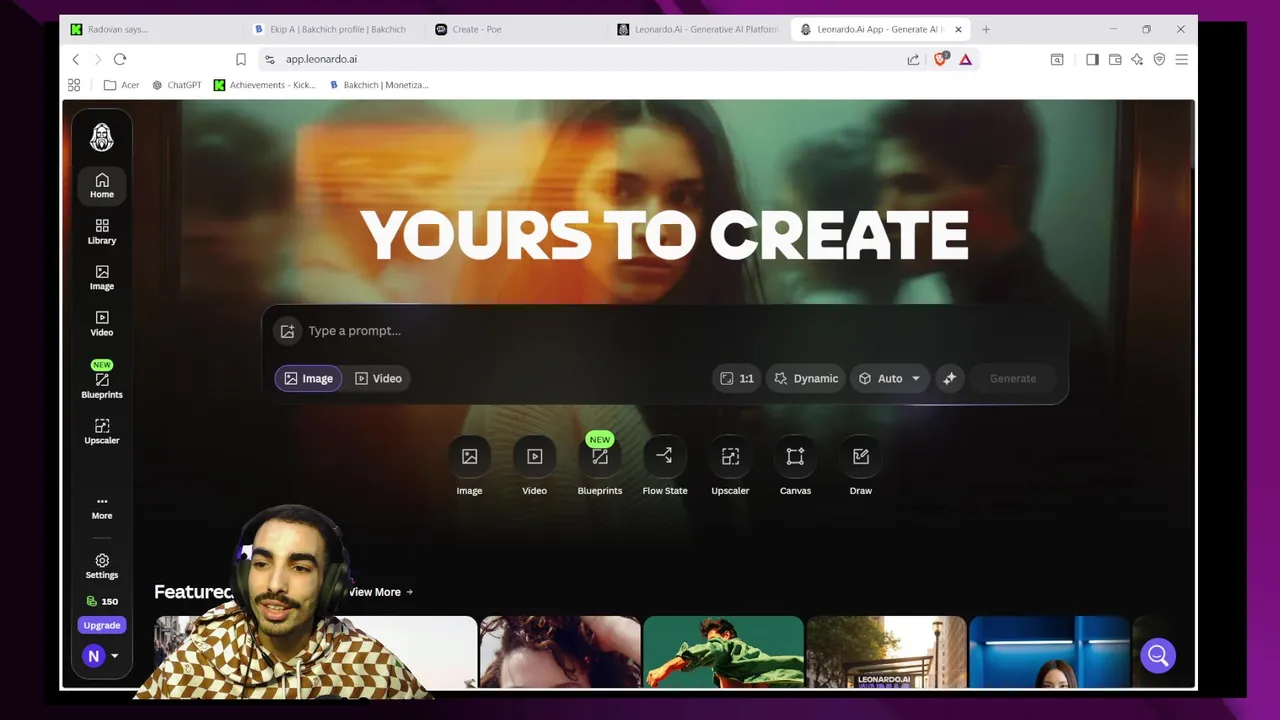Open the Leonardo.AI street featured thumbnail
The image size is (1280, 720).
click(x=886, y=652)
